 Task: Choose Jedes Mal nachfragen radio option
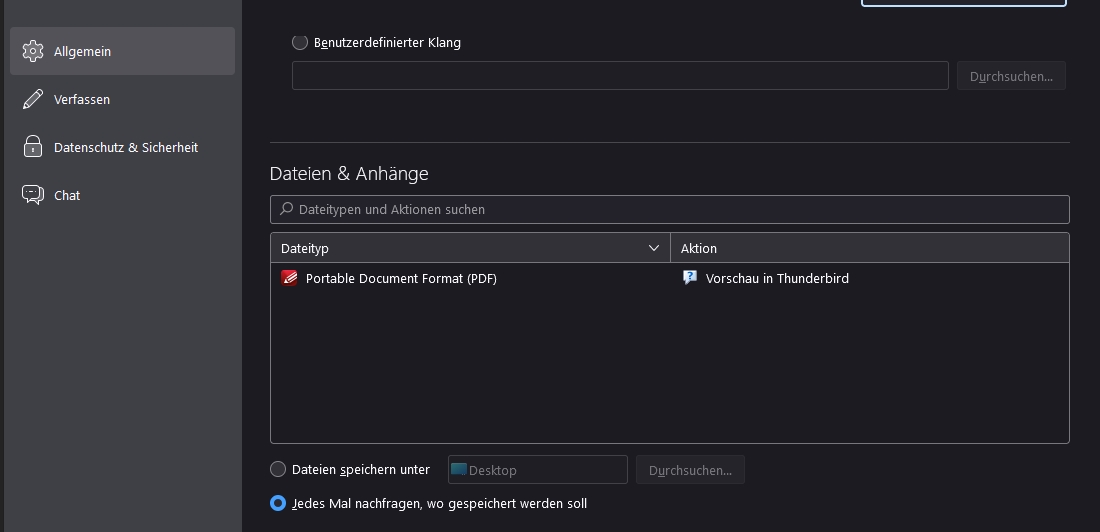coord(278,503)
